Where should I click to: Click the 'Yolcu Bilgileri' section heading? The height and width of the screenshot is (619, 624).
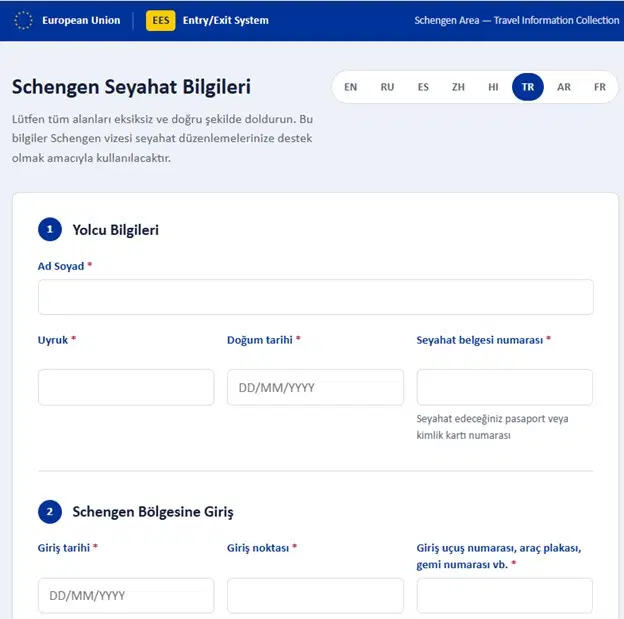[x=115, y=230]
